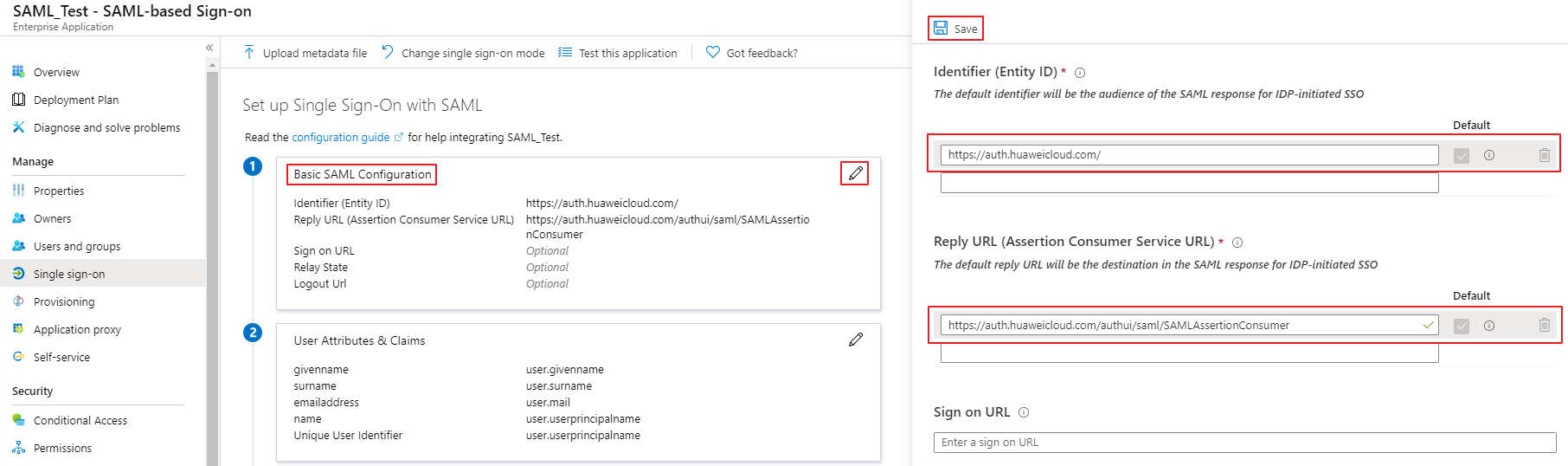Edit Basic SAML Configuration with pencil icon
1568x466 pixels.
pos(856,173)
